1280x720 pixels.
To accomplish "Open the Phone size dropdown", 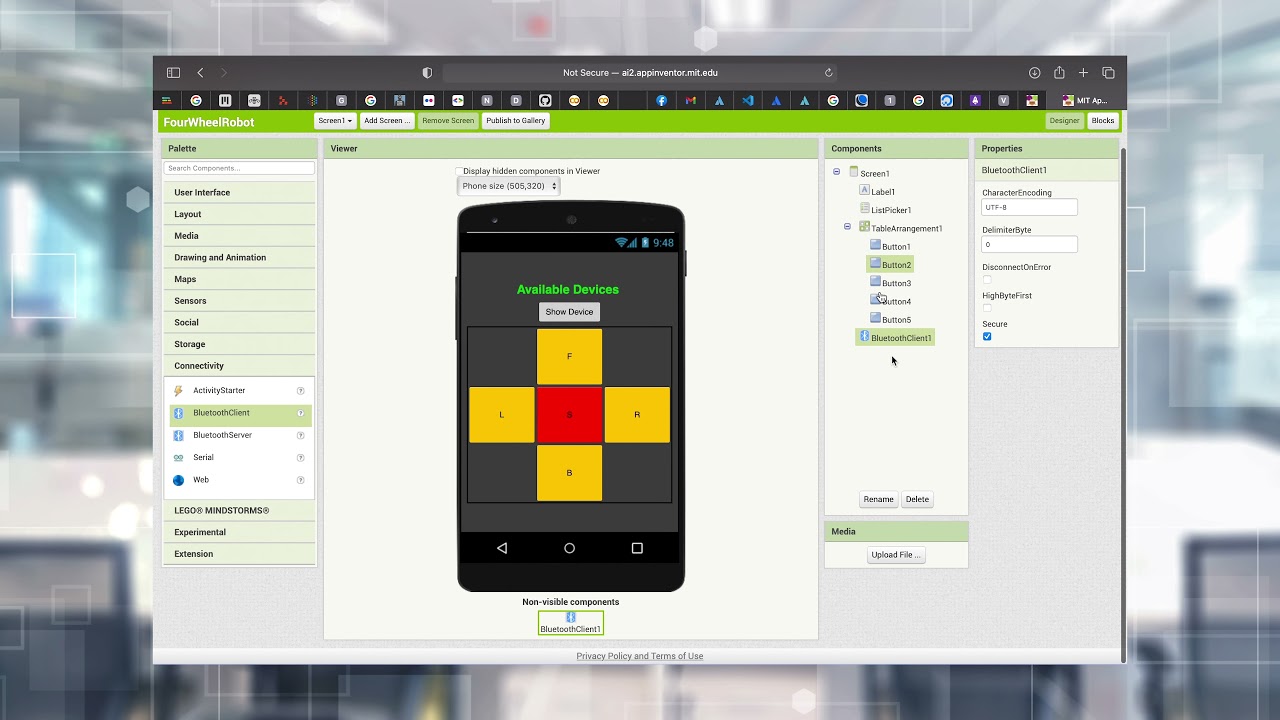I will point(509,186).
